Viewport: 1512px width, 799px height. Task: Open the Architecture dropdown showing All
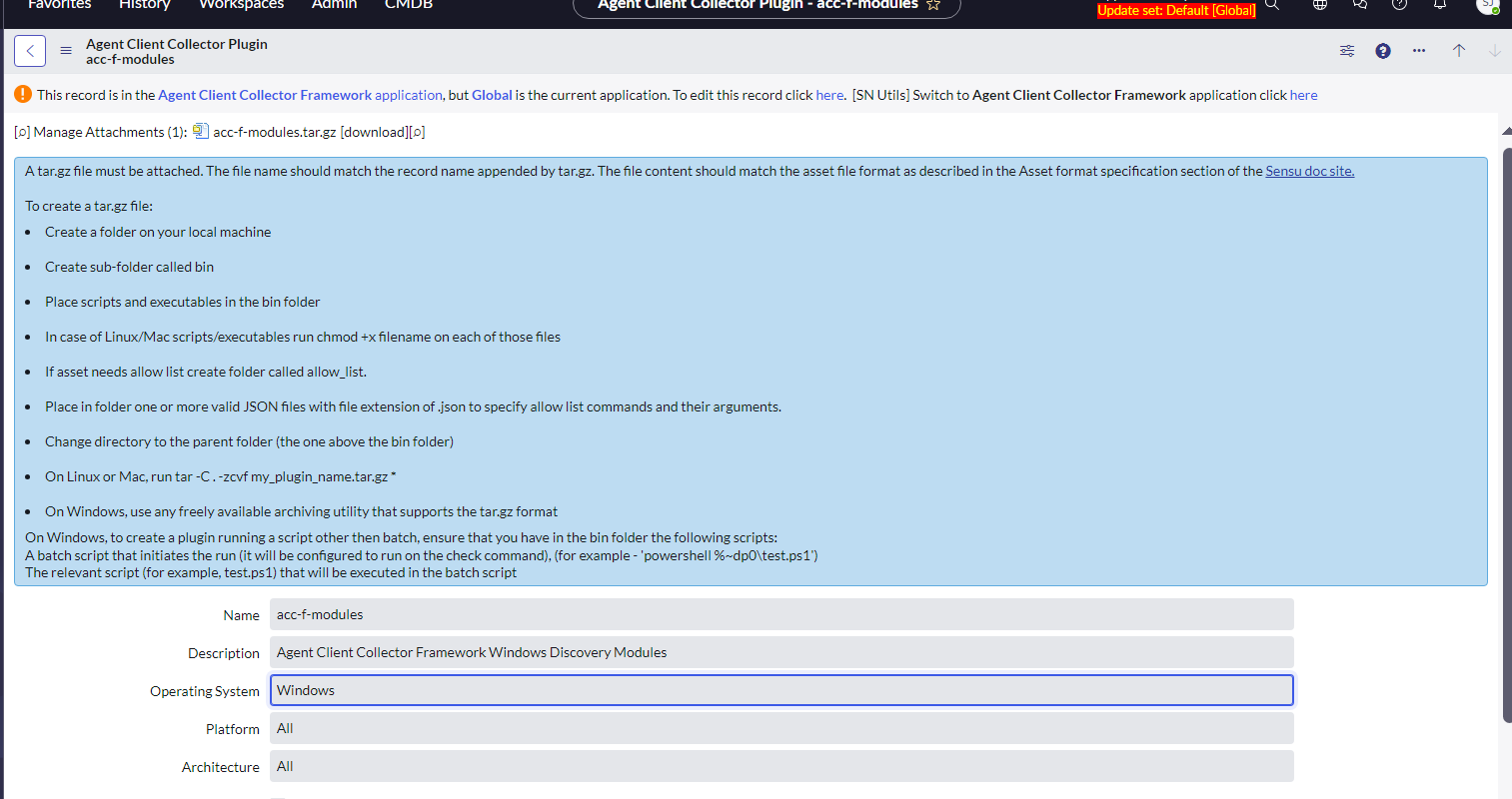click(x=781, y=766)
